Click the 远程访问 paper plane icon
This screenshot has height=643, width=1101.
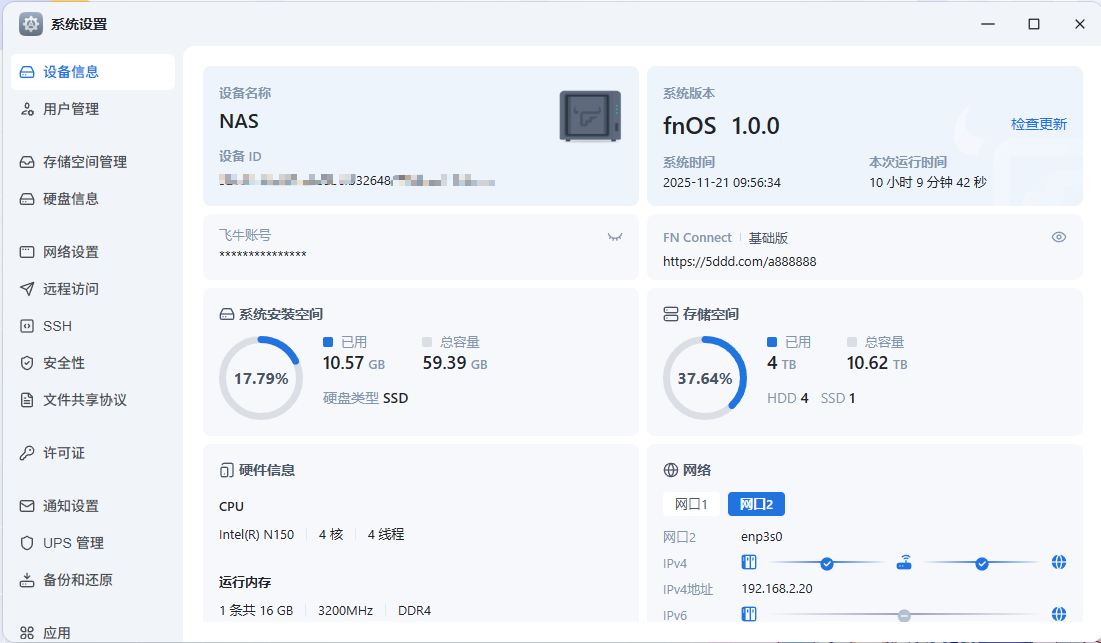(28, 289)
